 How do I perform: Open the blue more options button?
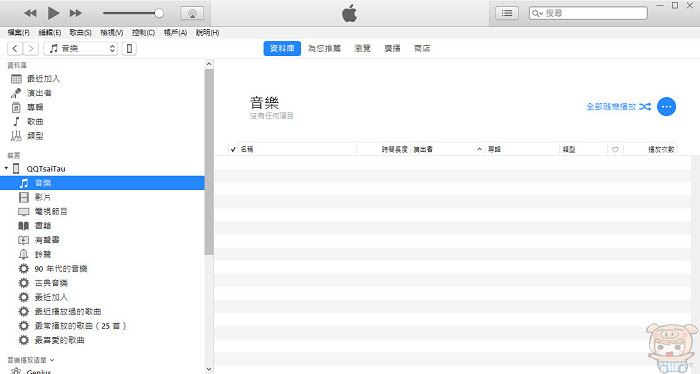tap(666, 107)
